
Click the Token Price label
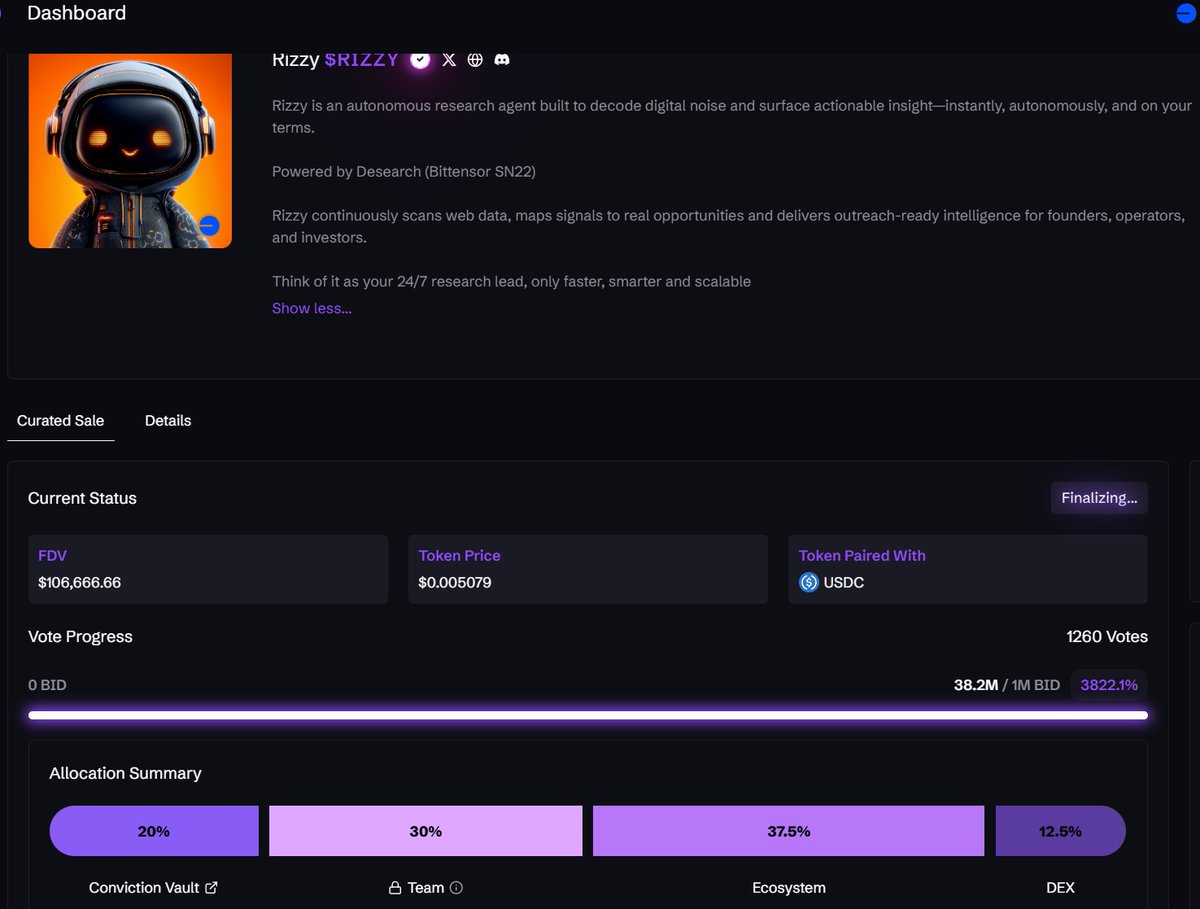(460, 555)
